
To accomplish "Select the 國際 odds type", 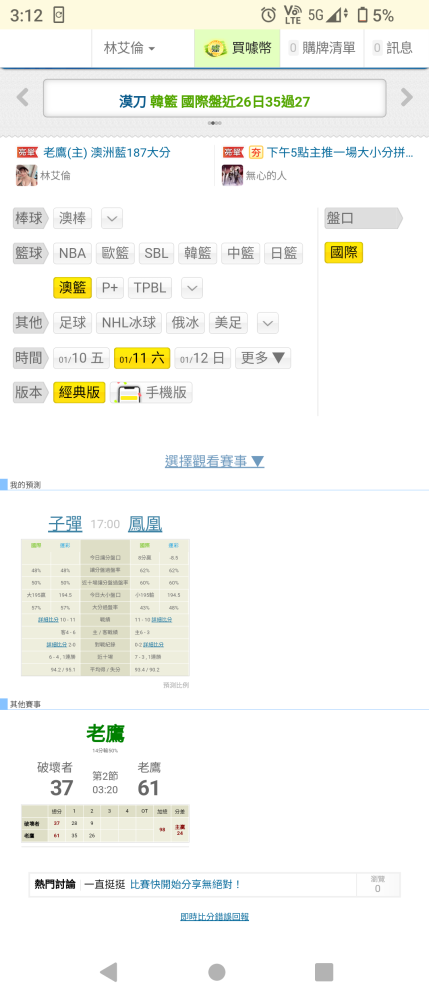I will coord(344,253).
